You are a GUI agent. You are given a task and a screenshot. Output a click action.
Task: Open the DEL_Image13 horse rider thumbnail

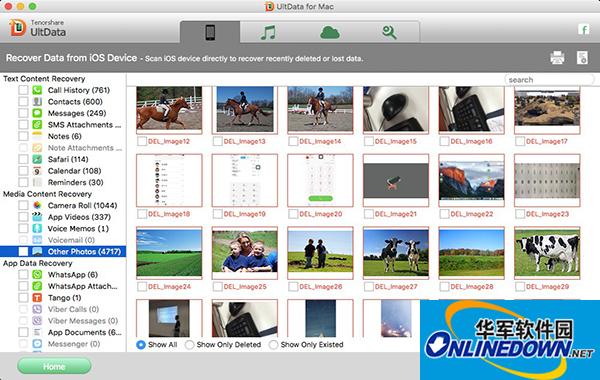click(245, 109)
